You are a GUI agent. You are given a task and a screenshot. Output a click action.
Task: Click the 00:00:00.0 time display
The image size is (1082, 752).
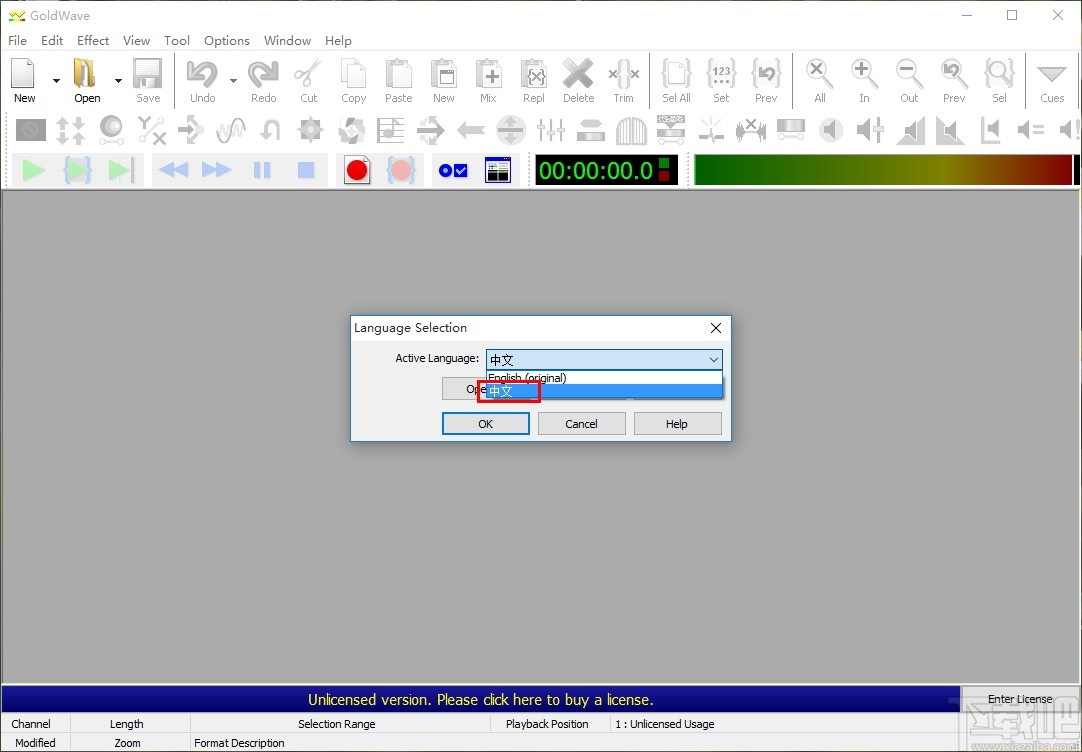pos(607,170)
